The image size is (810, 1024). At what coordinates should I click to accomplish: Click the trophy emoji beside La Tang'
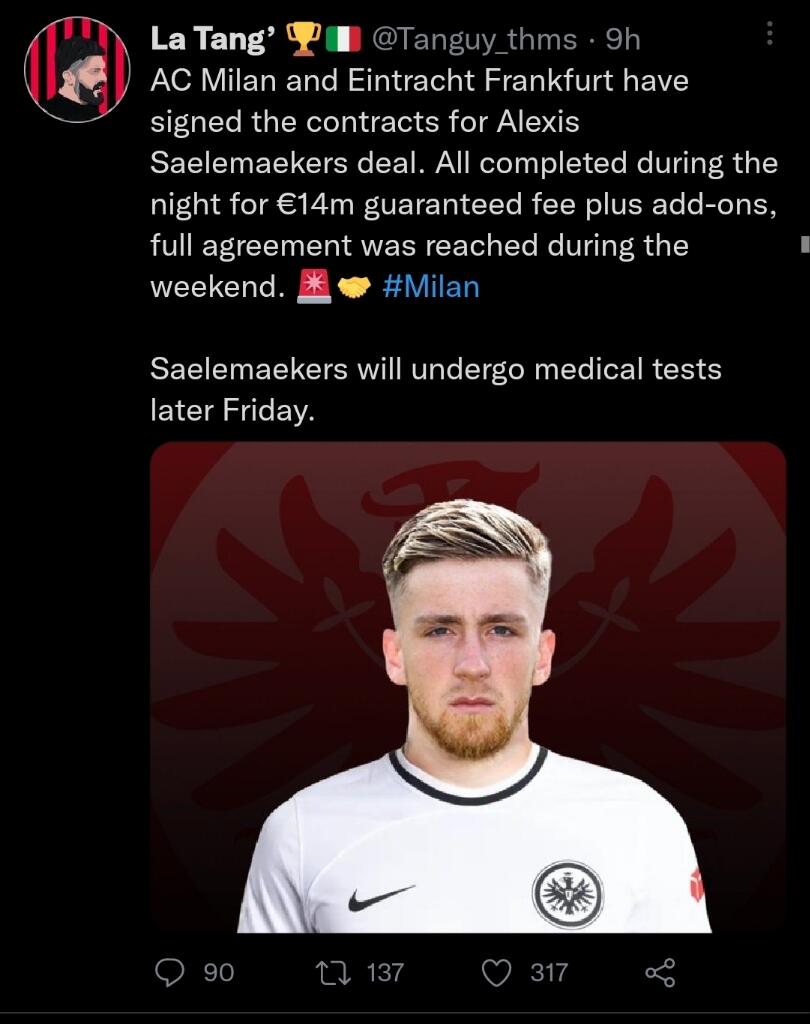304,39
